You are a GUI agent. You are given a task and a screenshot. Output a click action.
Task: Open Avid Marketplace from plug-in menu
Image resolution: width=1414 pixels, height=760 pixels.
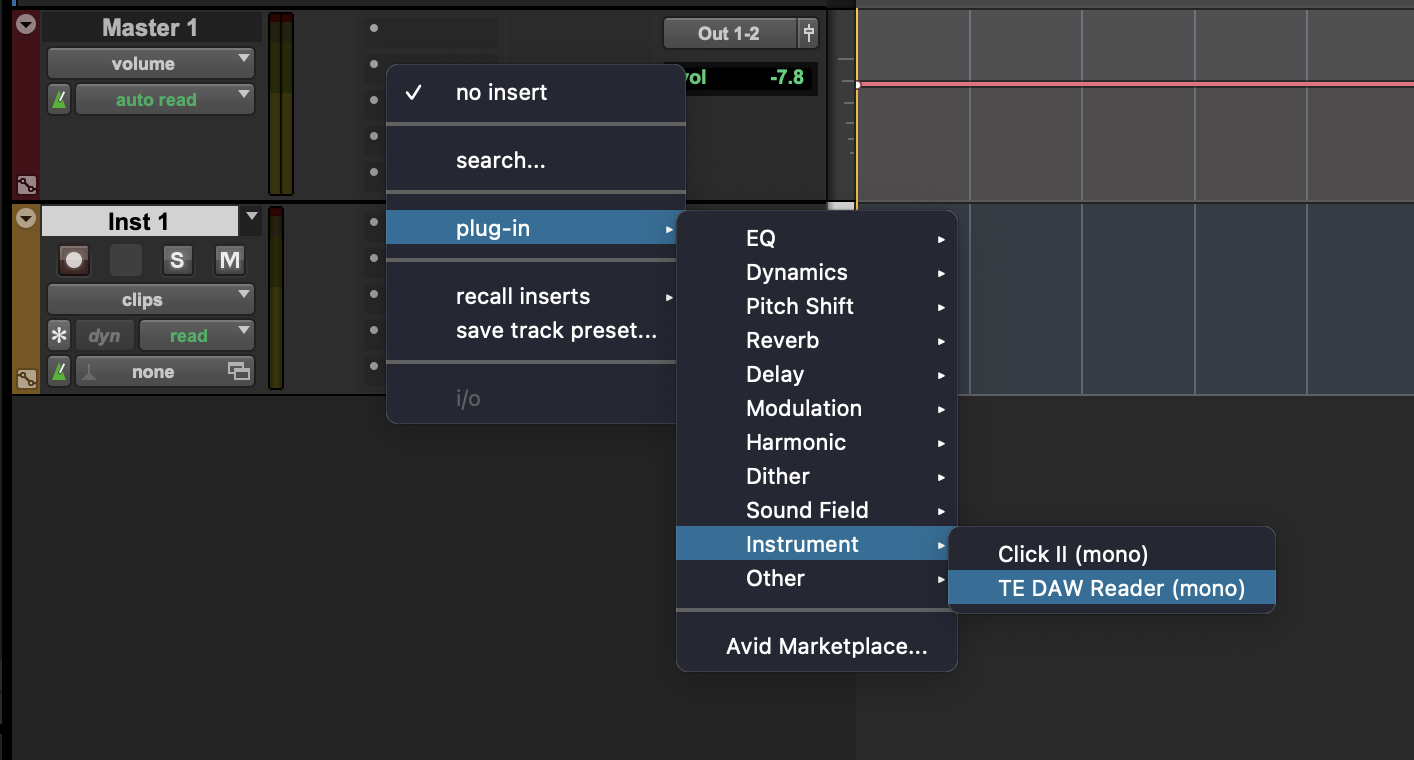click(826, 647)
